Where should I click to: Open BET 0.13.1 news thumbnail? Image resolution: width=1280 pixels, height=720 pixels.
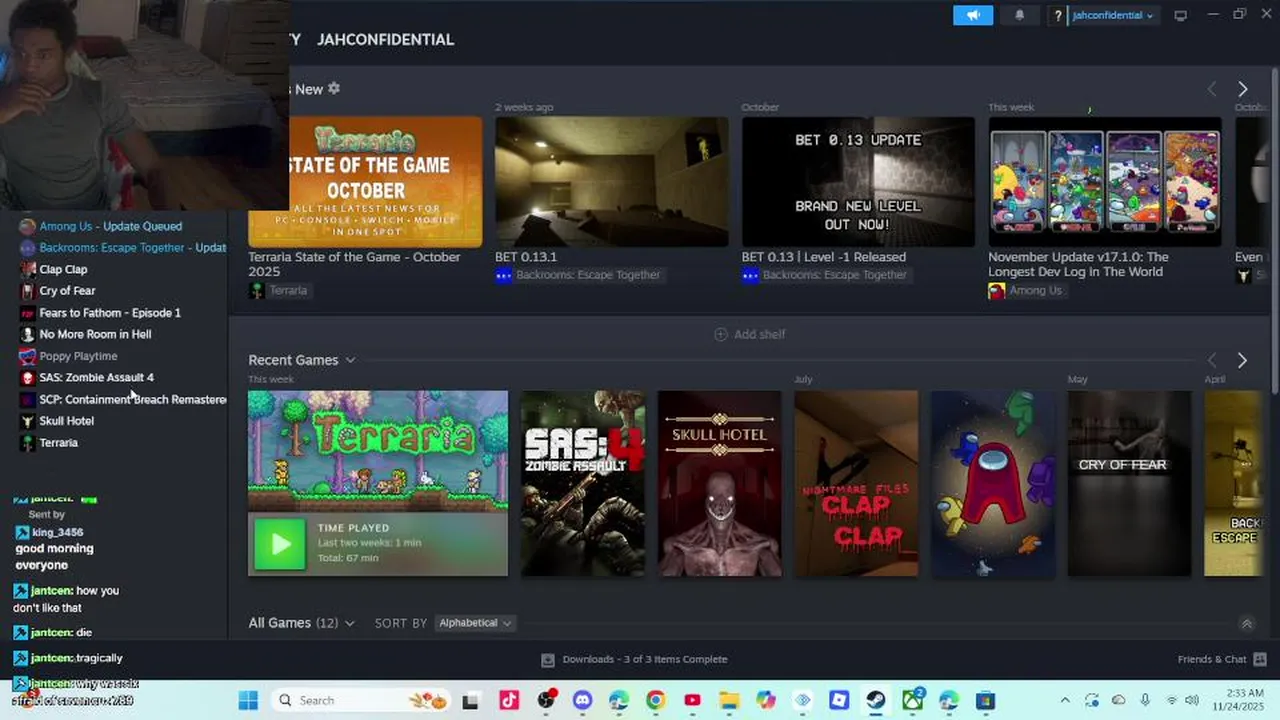(612, 181)
